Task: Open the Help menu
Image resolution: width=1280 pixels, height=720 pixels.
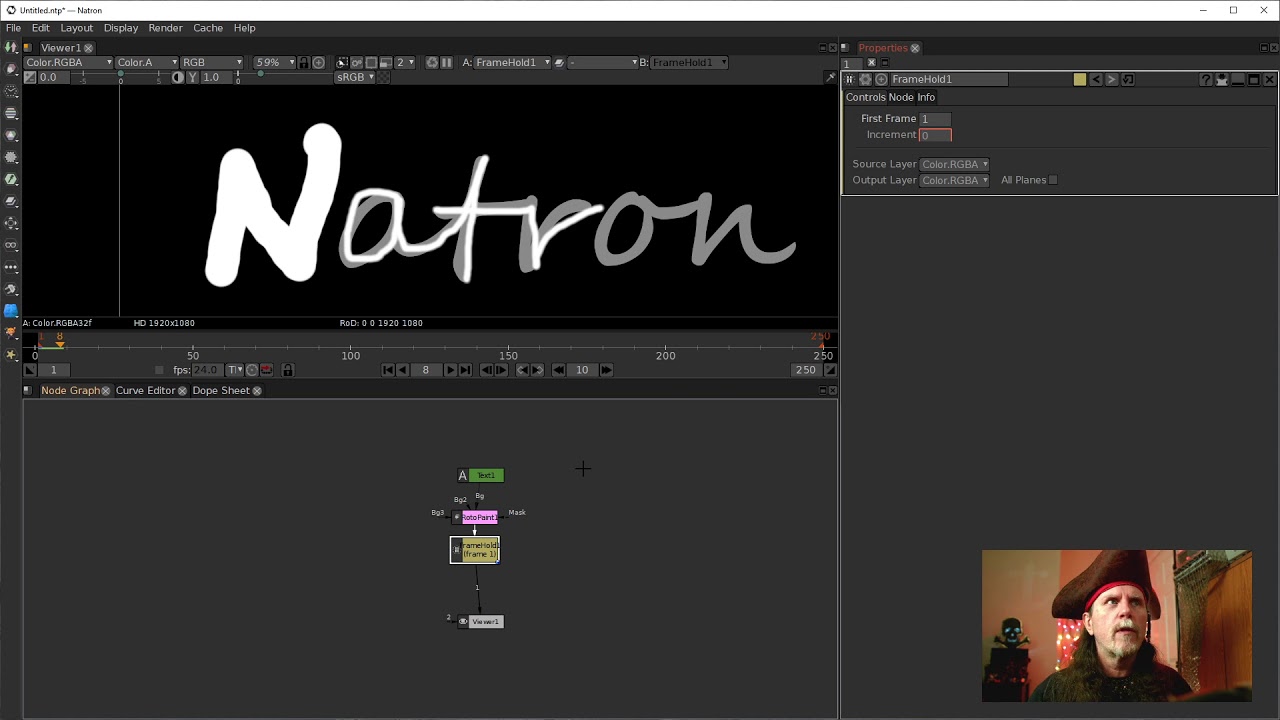Action: point(244,28)
